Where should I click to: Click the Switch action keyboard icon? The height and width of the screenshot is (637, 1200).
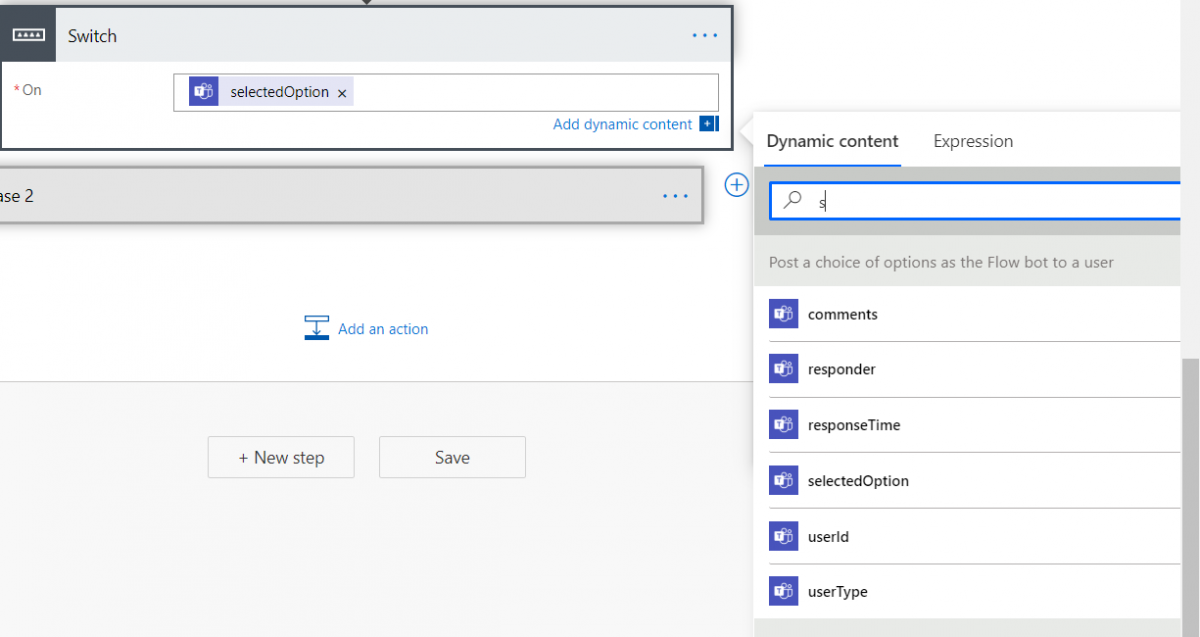click(x=28, y=33)
